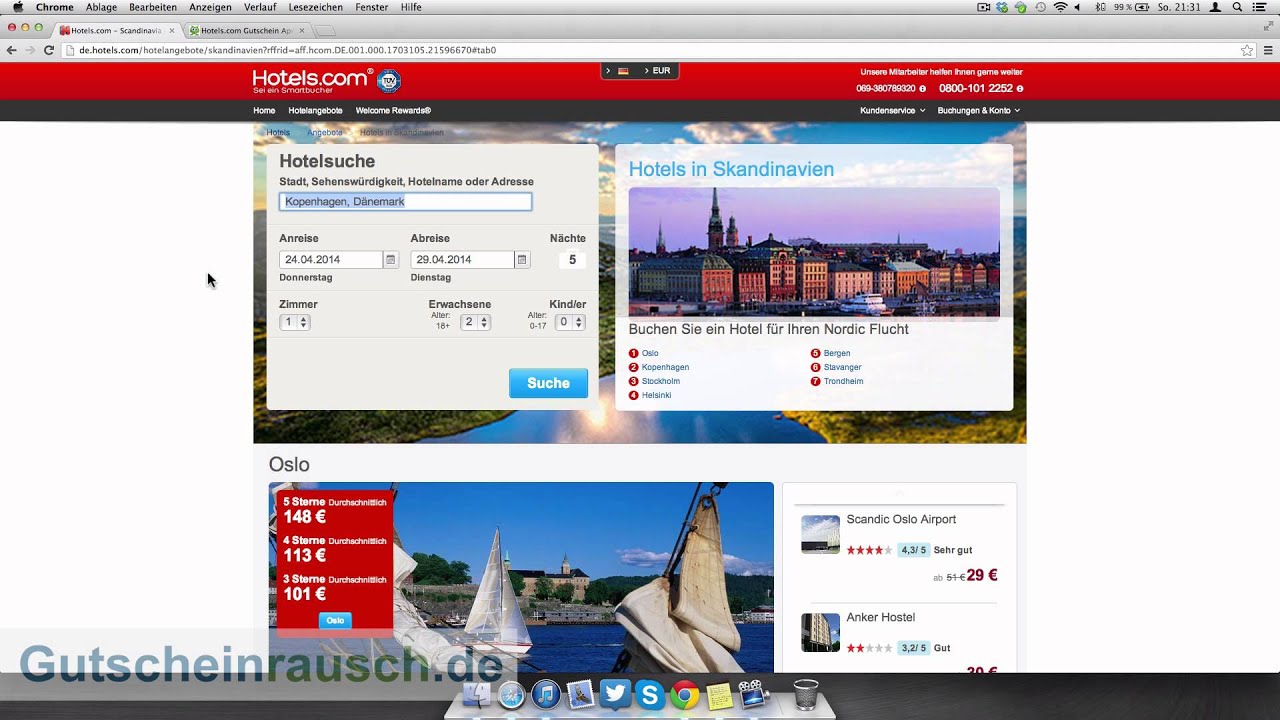The width and height of the screenshot is (1280, 720).
Task: Select Stockholm destination link
Action: [x=661, y=381]
